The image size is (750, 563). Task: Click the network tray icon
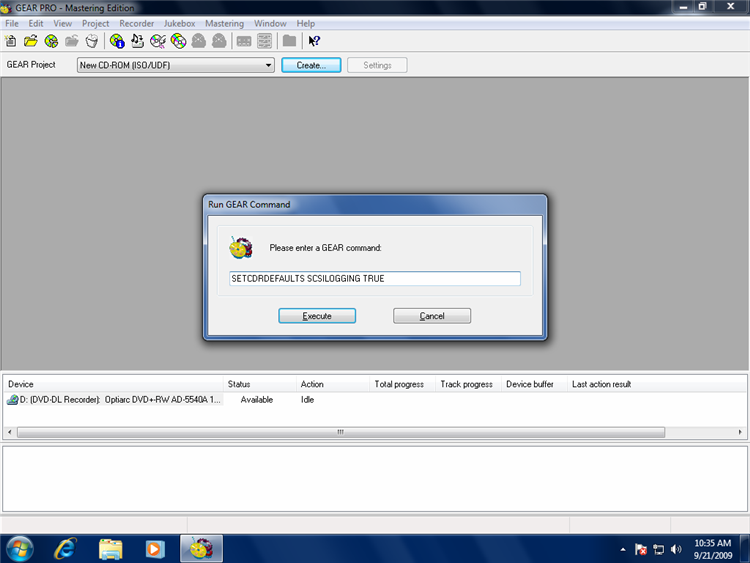pos(659,550)
